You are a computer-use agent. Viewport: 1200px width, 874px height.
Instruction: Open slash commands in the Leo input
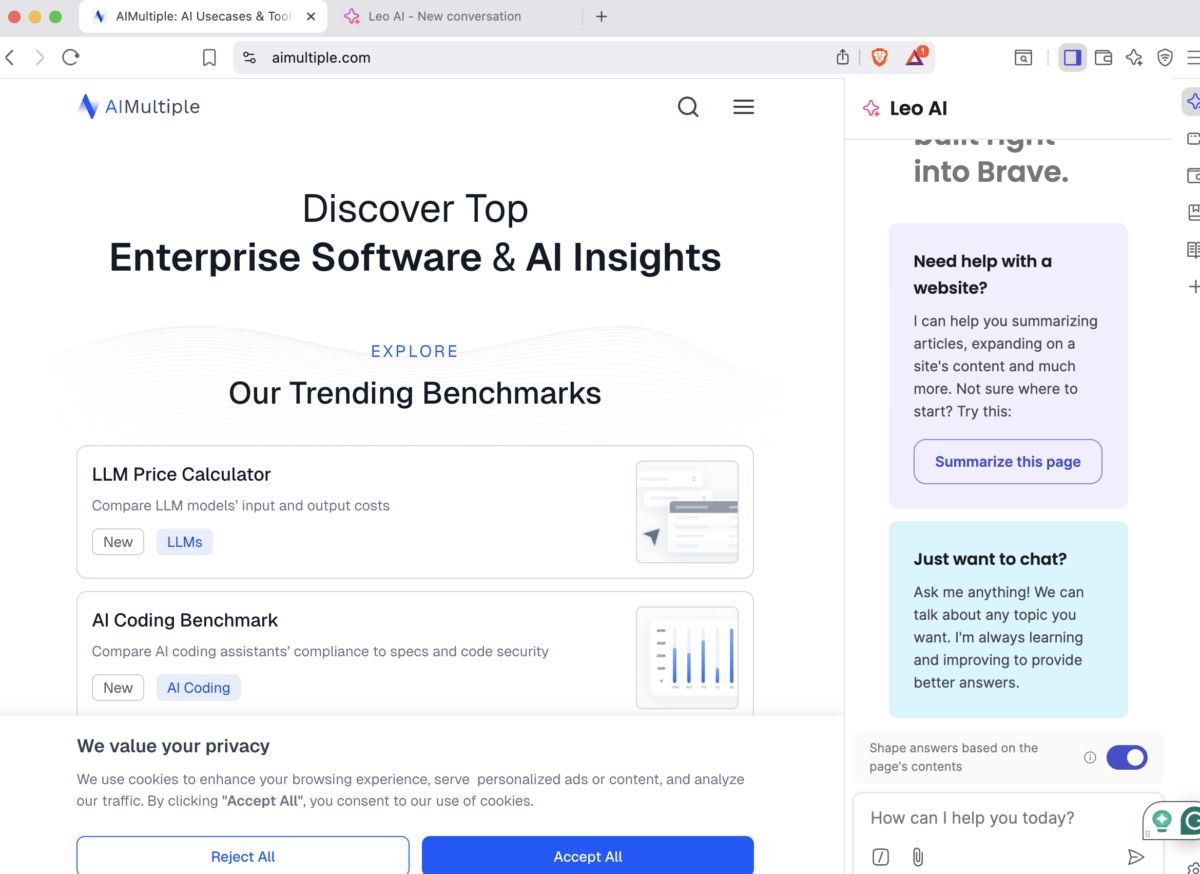881,857
